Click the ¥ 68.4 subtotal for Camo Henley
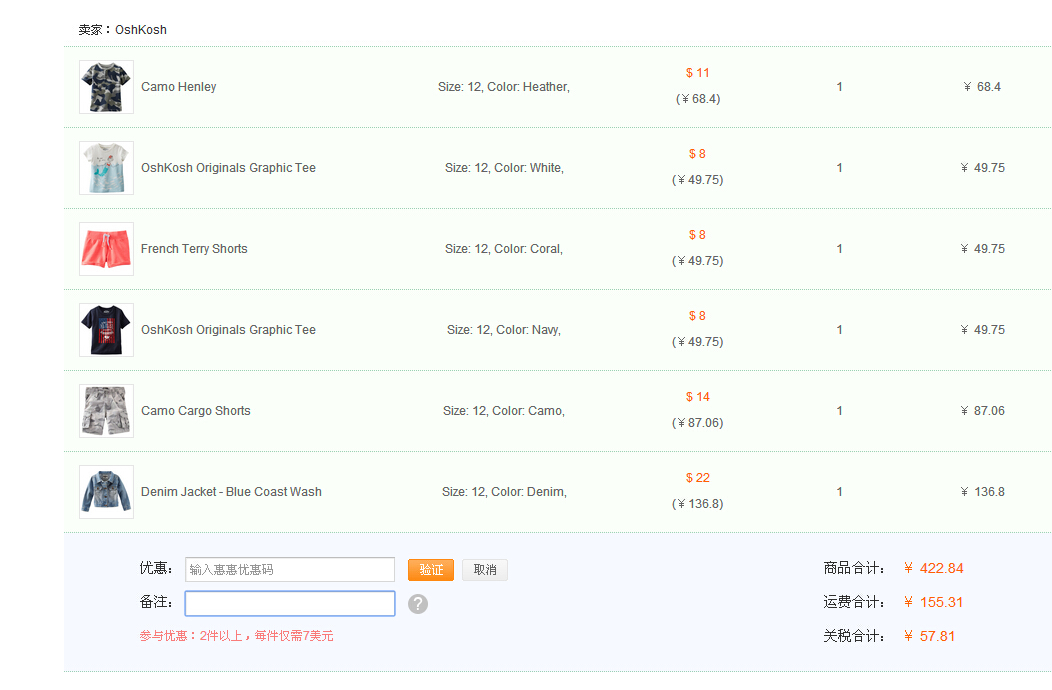1052x690 pixels. coord(982,87)
